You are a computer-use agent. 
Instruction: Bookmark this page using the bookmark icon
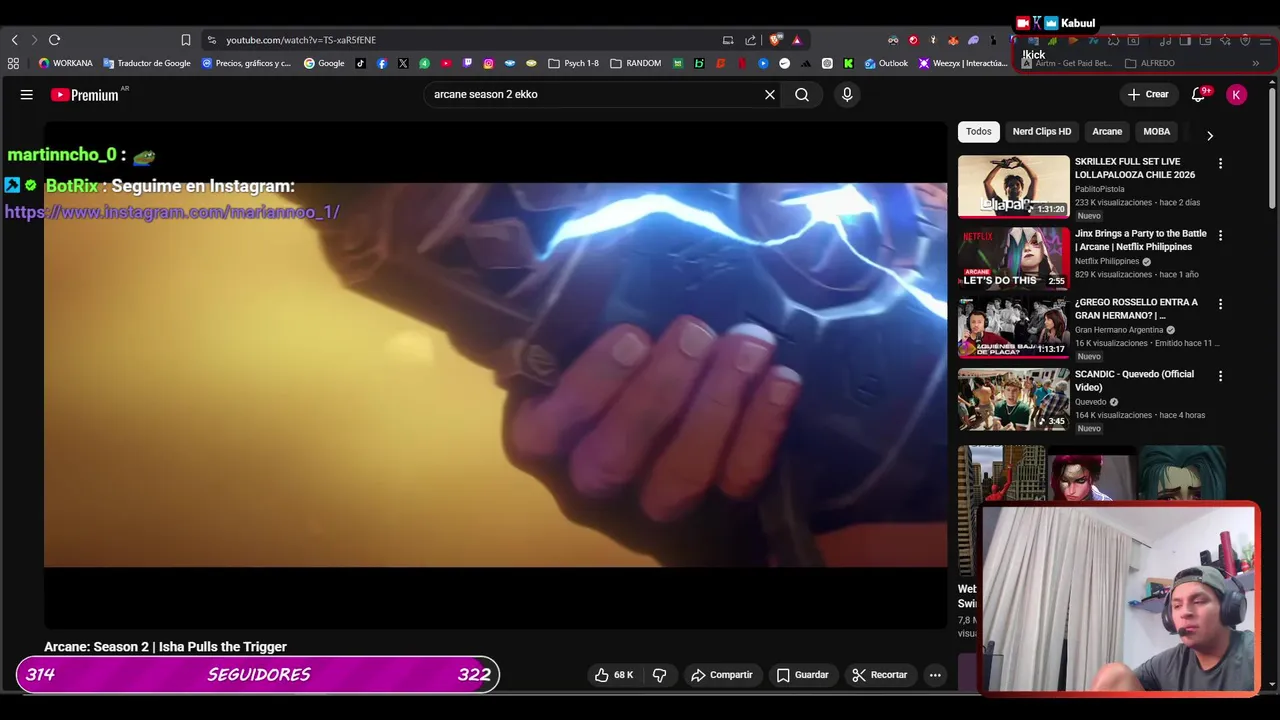(186, 40)
